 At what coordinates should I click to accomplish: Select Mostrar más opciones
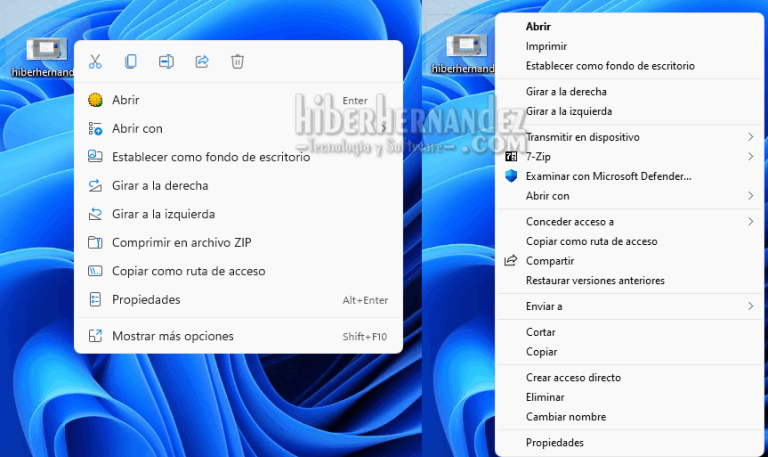[x=172, y=336]
